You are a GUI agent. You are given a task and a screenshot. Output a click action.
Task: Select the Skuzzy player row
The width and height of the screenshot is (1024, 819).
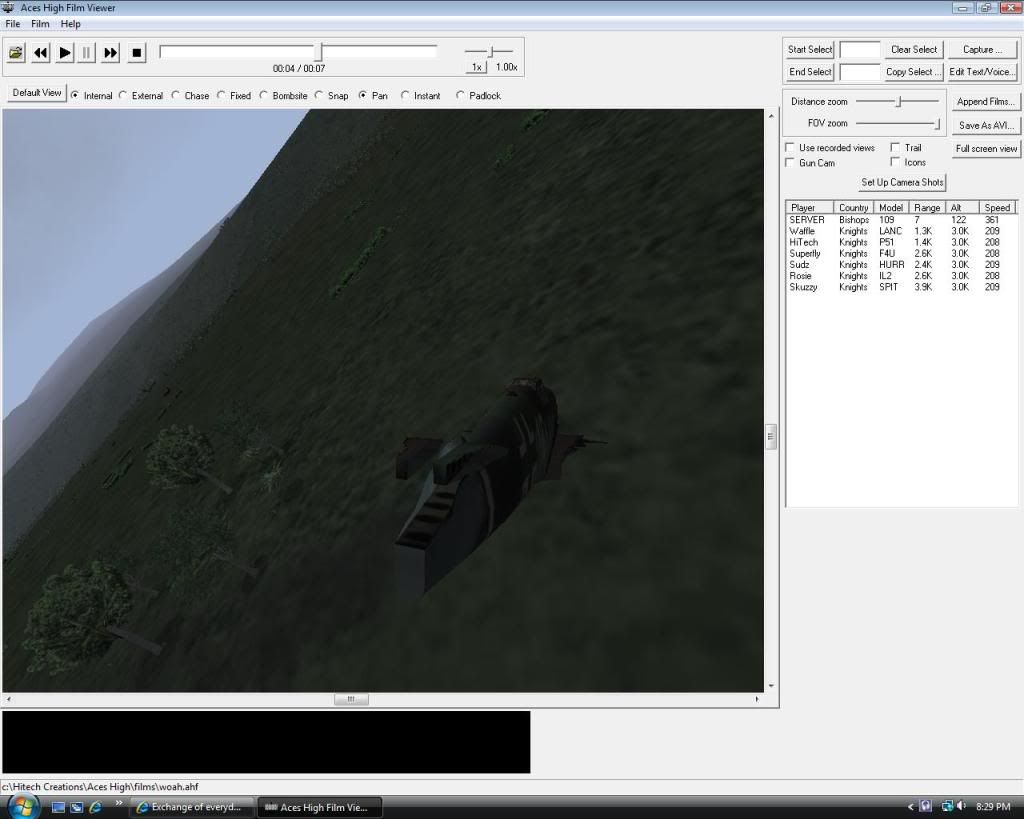901,287
